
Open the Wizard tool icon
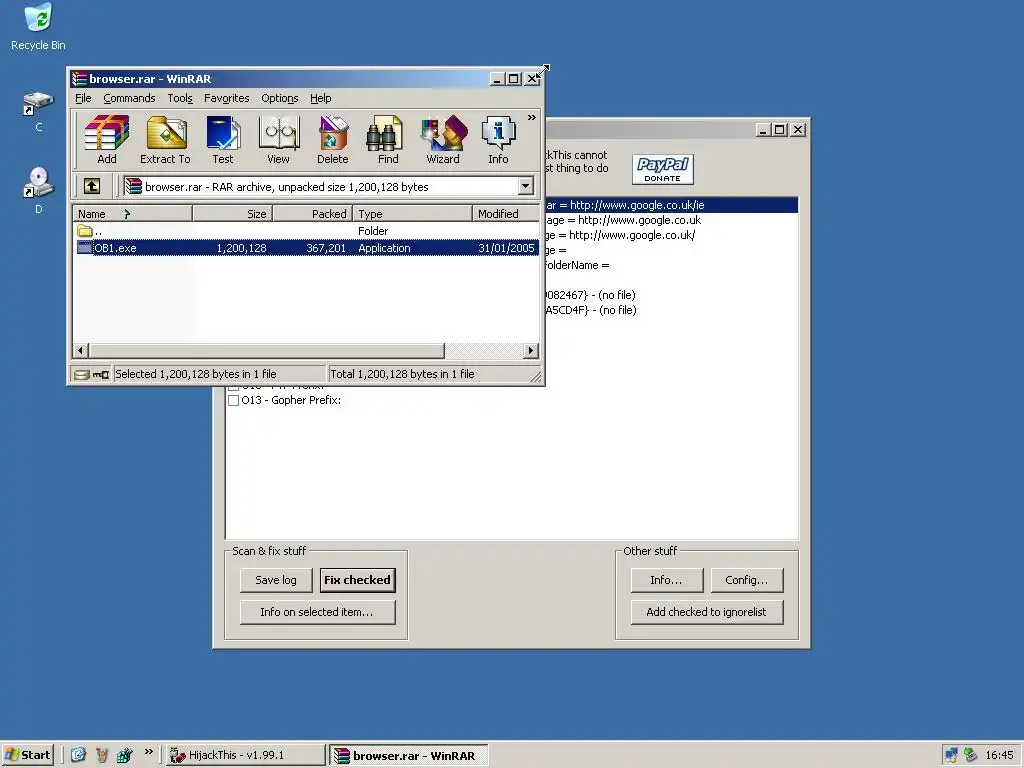point(443,140)
